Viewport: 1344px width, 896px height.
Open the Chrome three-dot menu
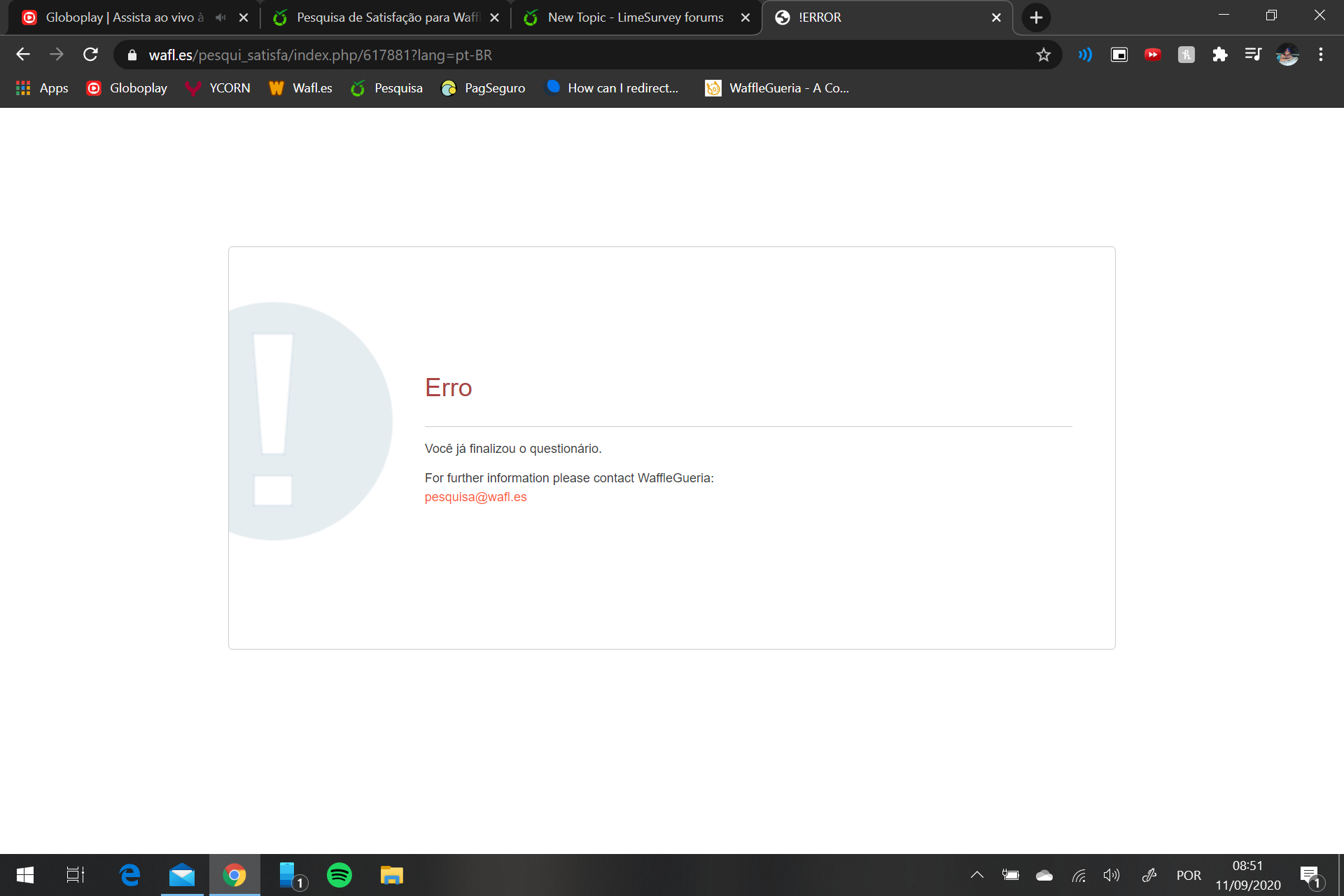(1320, 55)
